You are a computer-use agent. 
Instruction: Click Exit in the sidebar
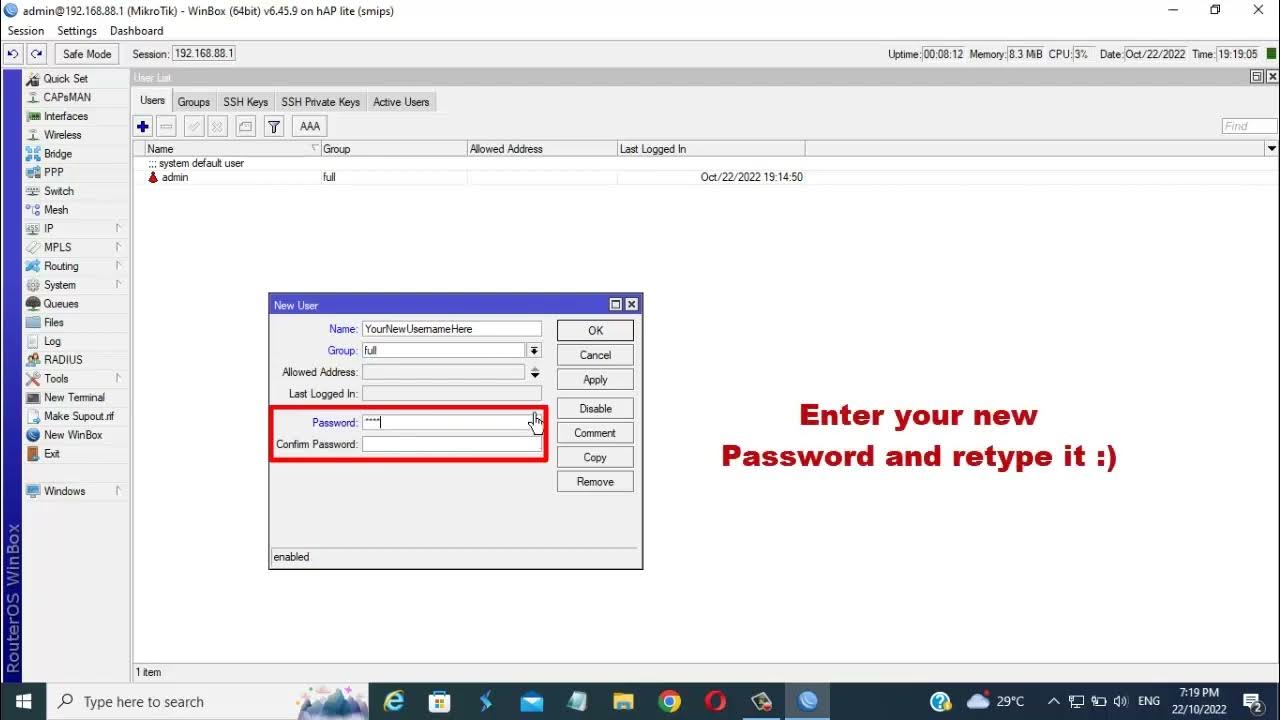(x=51, y=453)
